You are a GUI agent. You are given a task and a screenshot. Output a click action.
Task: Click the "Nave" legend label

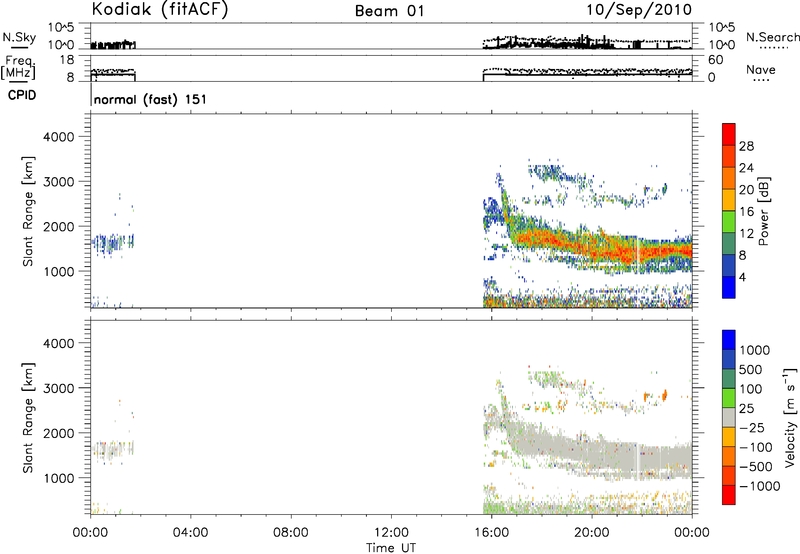[761, 70]
